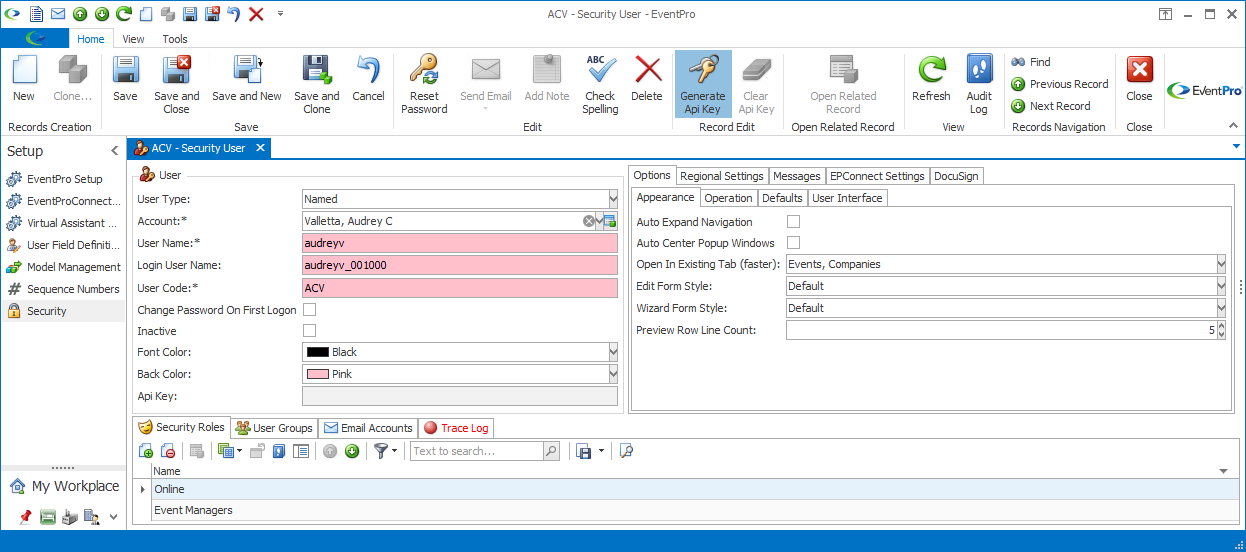The image size is (1246, 552).
Task: Switch to the DocuSign tab
Action: (x=957, y=176)
